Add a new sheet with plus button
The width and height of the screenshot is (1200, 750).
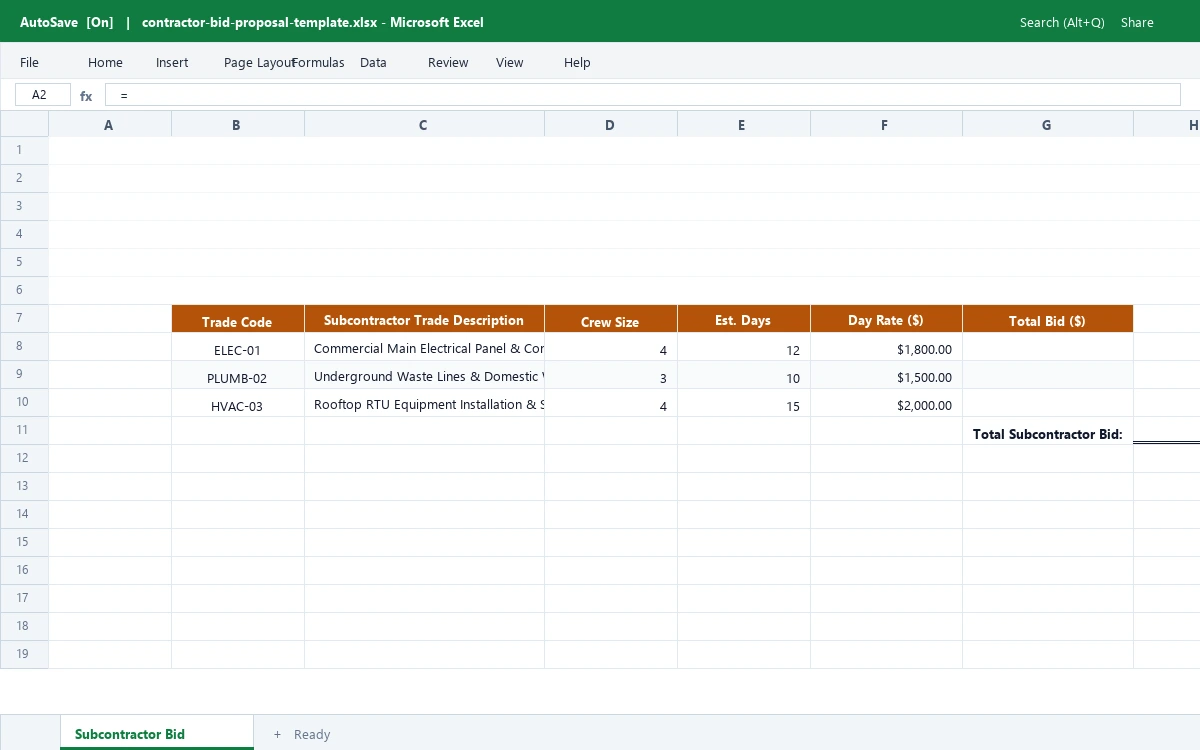pyautogui.click(x=277, y=734)
